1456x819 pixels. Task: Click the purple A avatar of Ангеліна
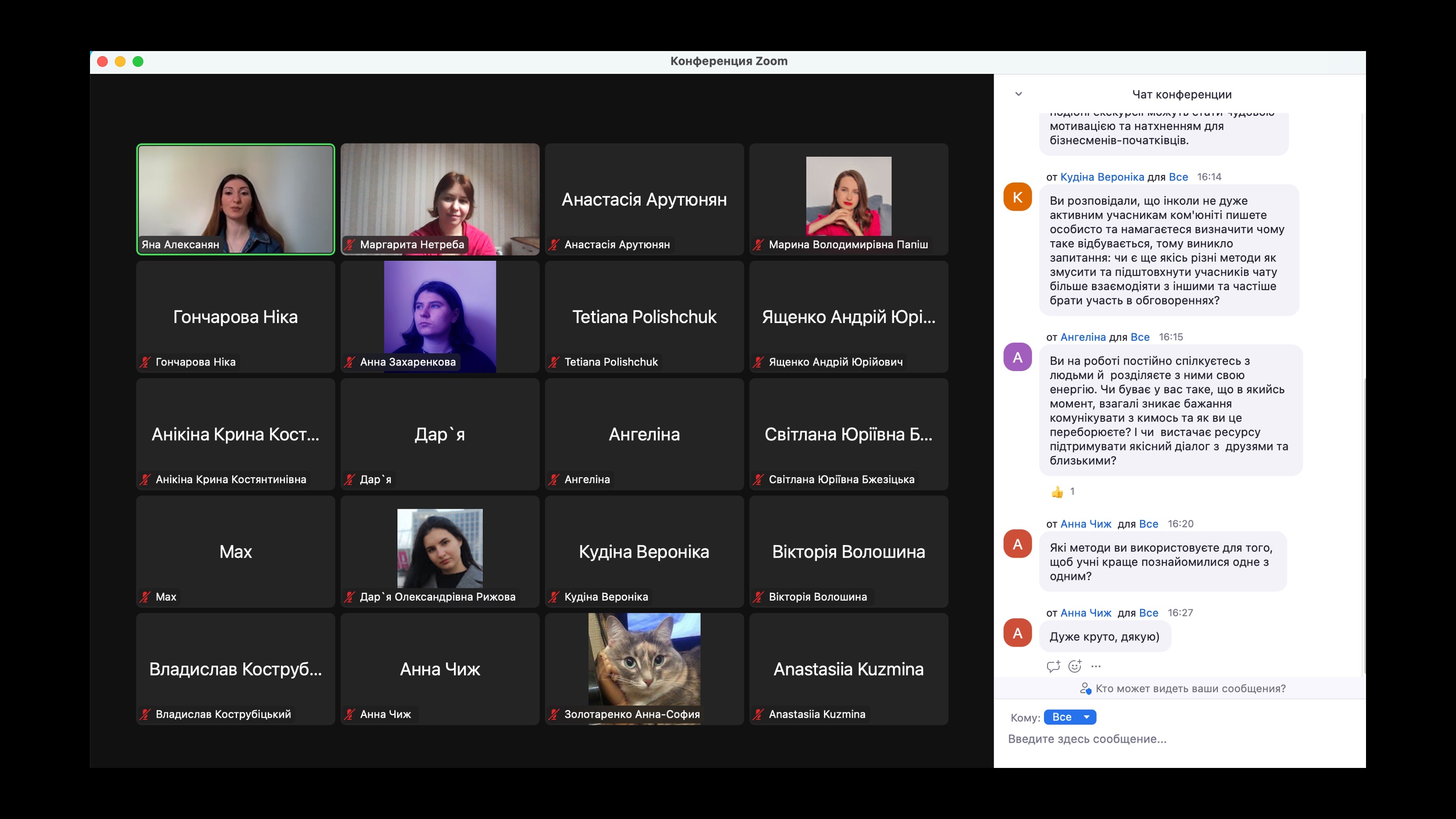click(x=1017, y=357)
